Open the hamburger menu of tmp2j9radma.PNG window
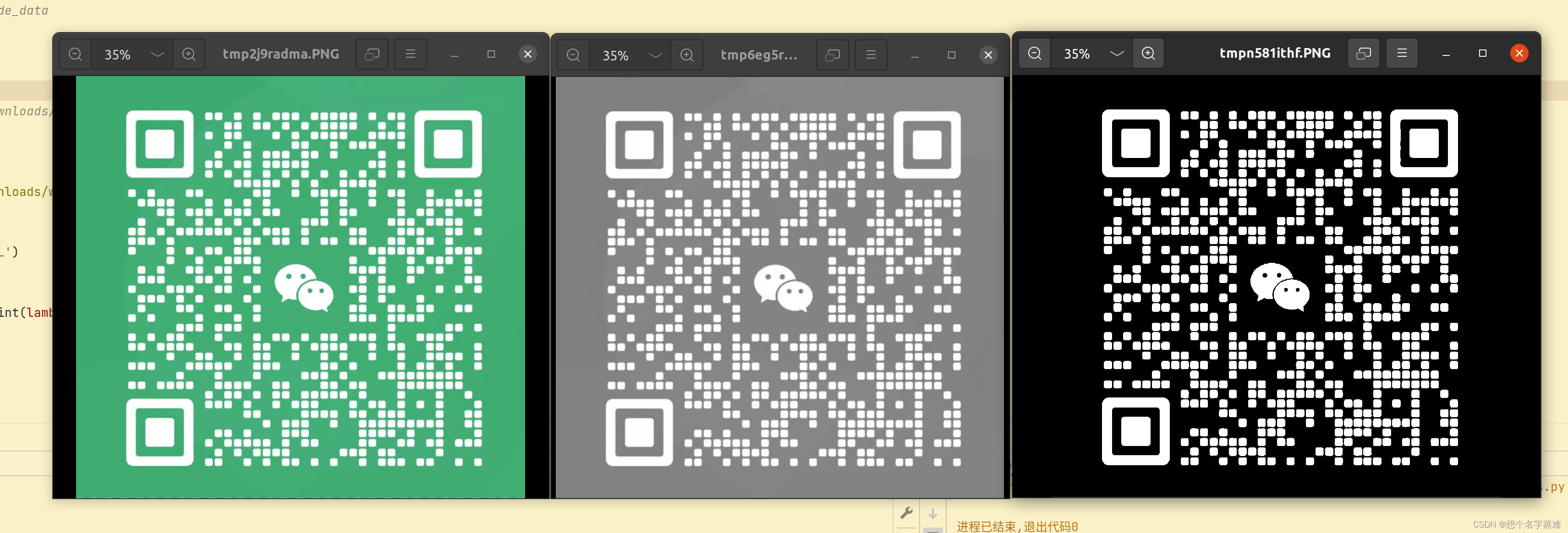This screenshot has height=533, width=1568. [x=410, y=54]
